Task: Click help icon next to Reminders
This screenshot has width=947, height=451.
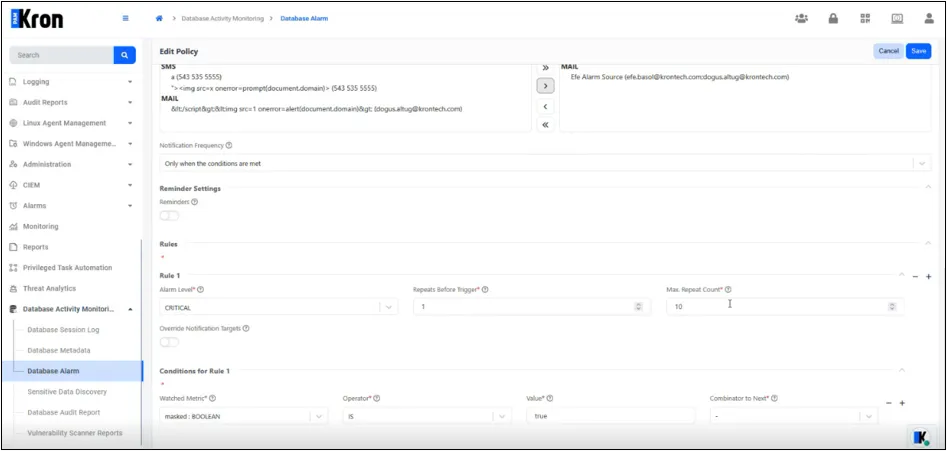Action: point(194,202)
